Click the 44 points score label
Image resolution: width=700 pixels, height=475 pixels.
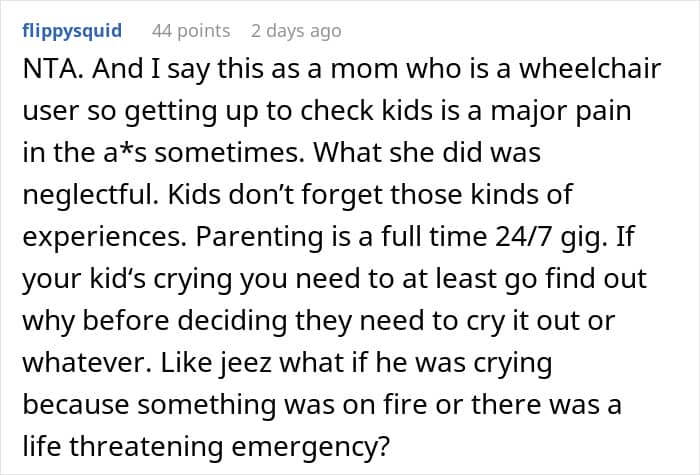pyautogui.click(x=191, y=31)
